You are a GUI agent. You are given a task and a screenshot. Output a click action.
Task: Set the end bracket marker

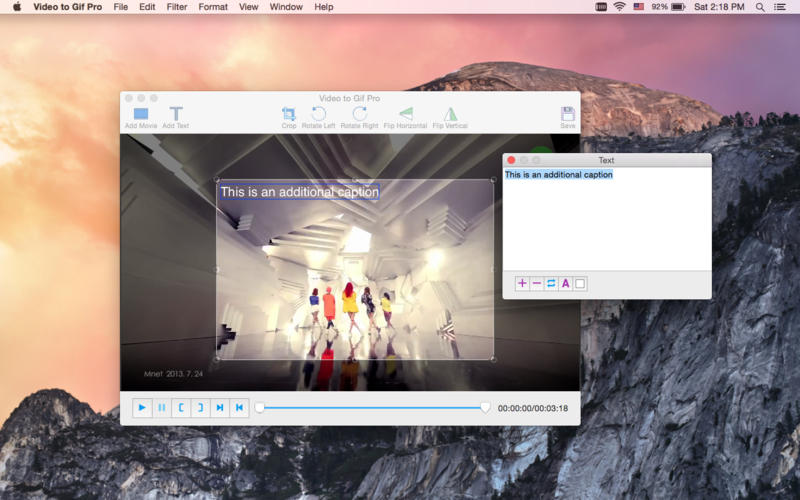[x=201, y=408]
